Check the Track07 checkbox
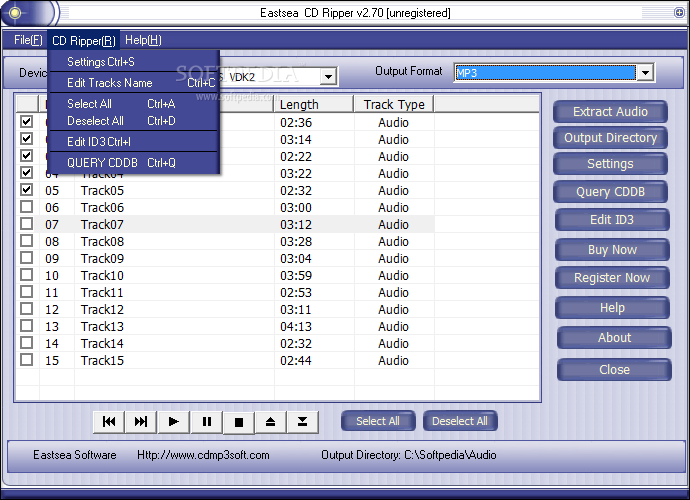 click(26, 224)
